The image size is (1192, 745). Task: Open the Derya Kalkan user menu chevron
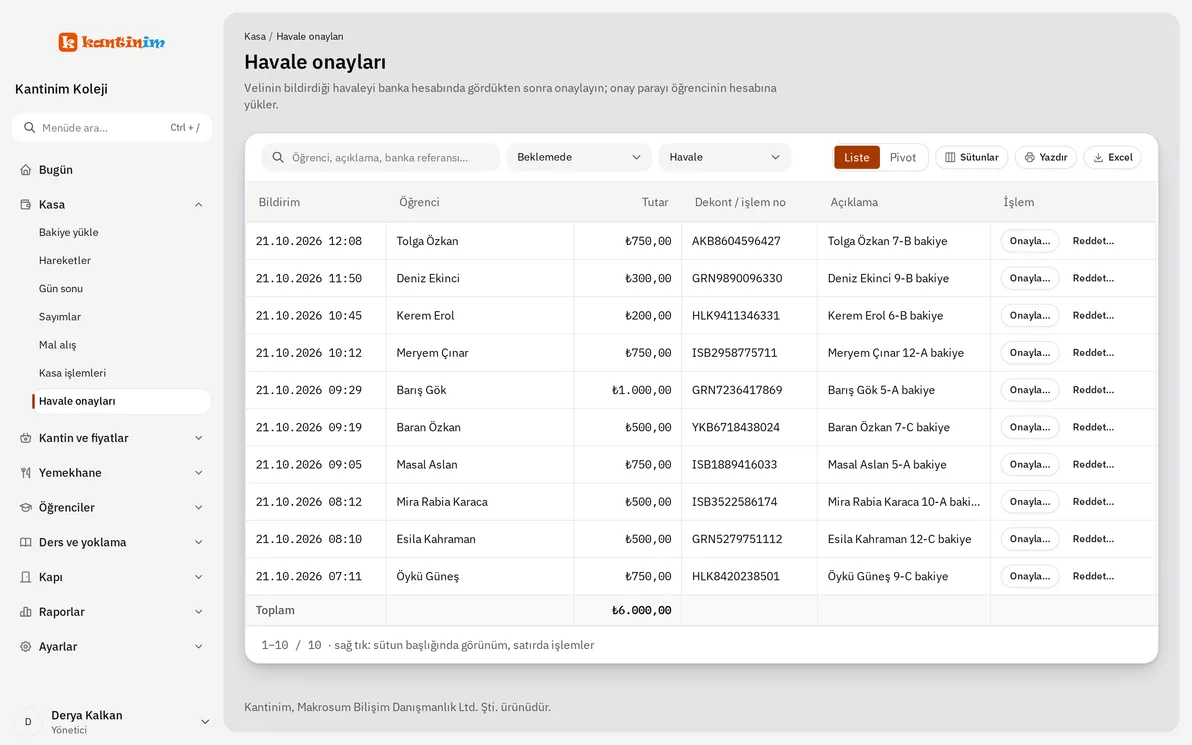pos(204,722)
